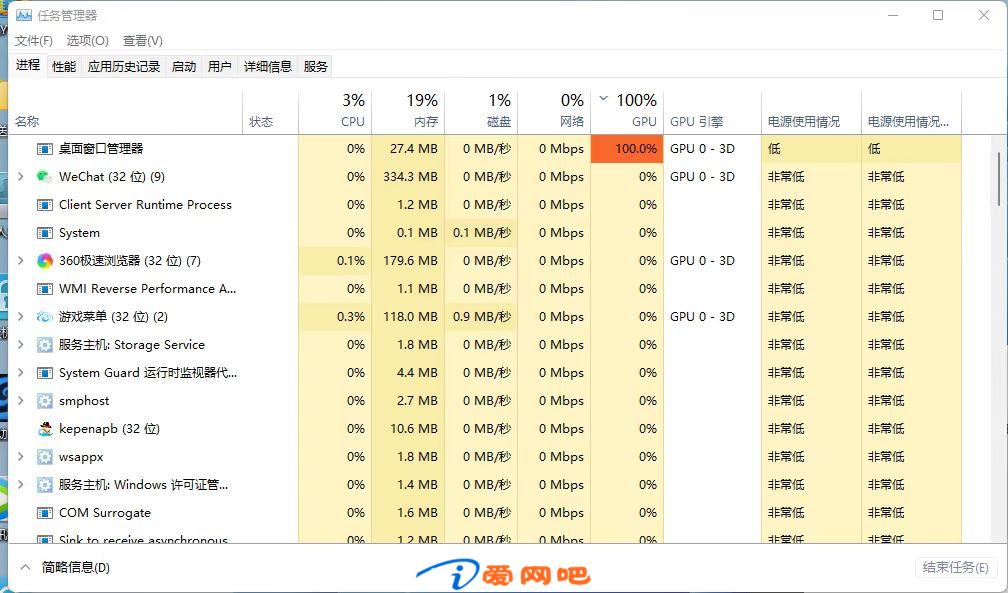Switch to the 服务 tab
Viewport: 1008px width, 593px height.
[x=315, y=66]
